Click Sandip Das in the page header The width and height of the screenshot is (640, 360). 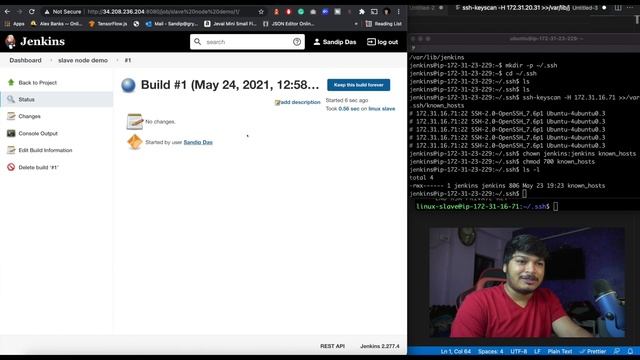335,42
